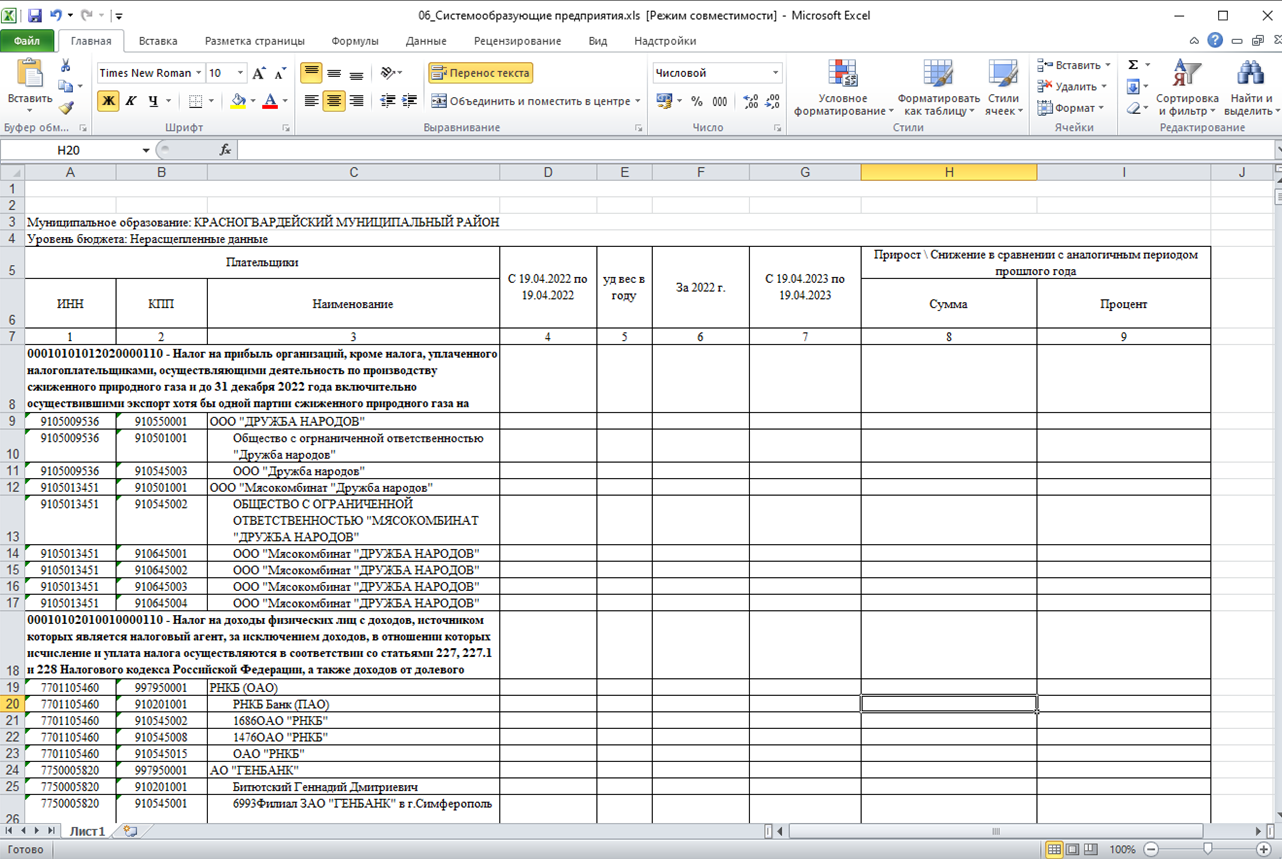1282x860 pixels.
Task: Open the Числовой number format dropdown
Action: pyautogui.click(x=775, y=73)
